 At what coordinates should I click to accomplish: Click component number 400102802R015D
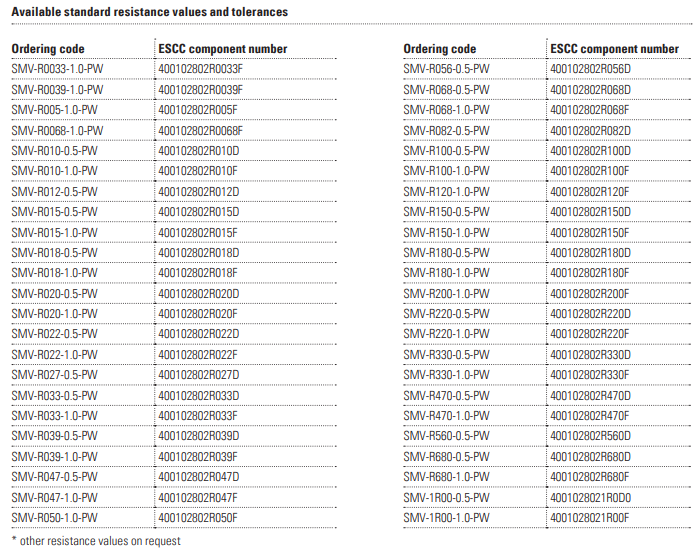199,212
